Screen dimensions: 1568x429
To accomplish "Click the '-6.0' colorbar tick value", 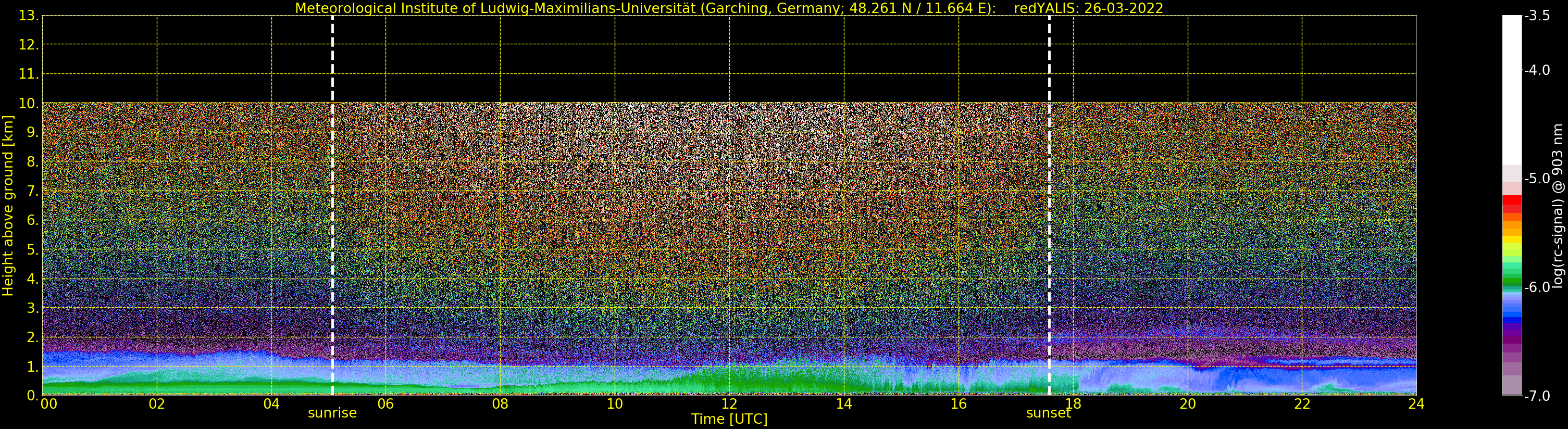I will click(x=1537, y=287).
